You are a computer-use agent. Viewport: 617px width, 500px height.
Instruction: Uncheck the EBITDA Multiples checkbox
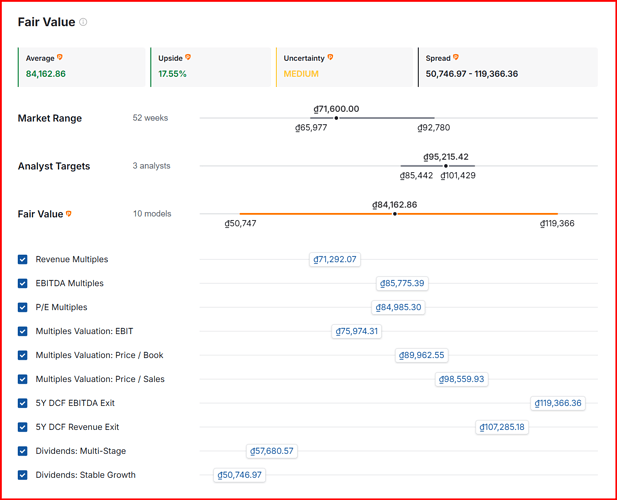pyautogui.click(x=23, y=283)
